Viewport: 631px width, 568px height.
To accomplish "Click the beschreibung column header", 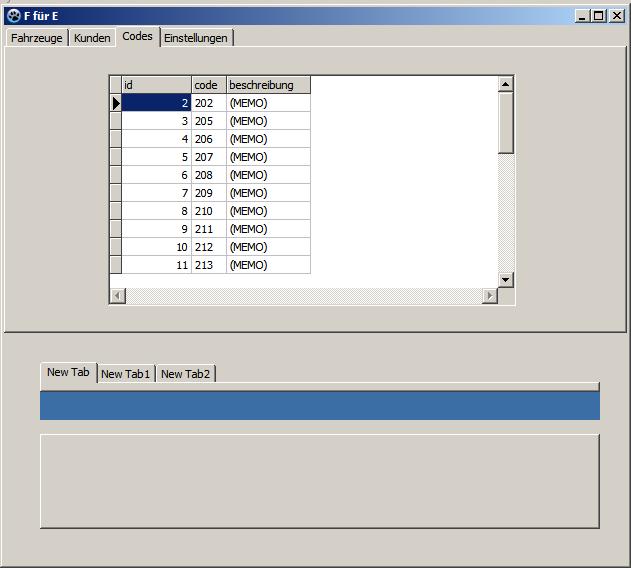I will click(x=267, y=85).
